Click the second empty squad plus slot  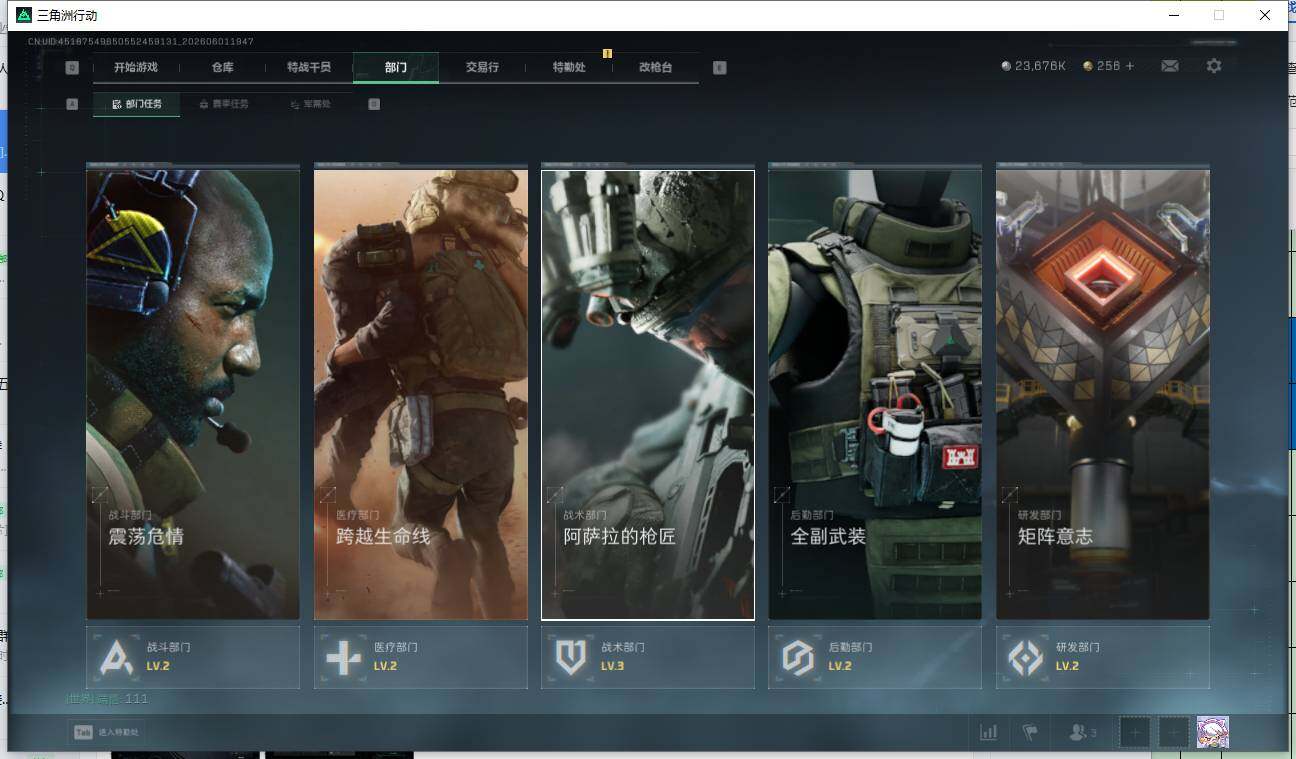tap(1173, 733)
